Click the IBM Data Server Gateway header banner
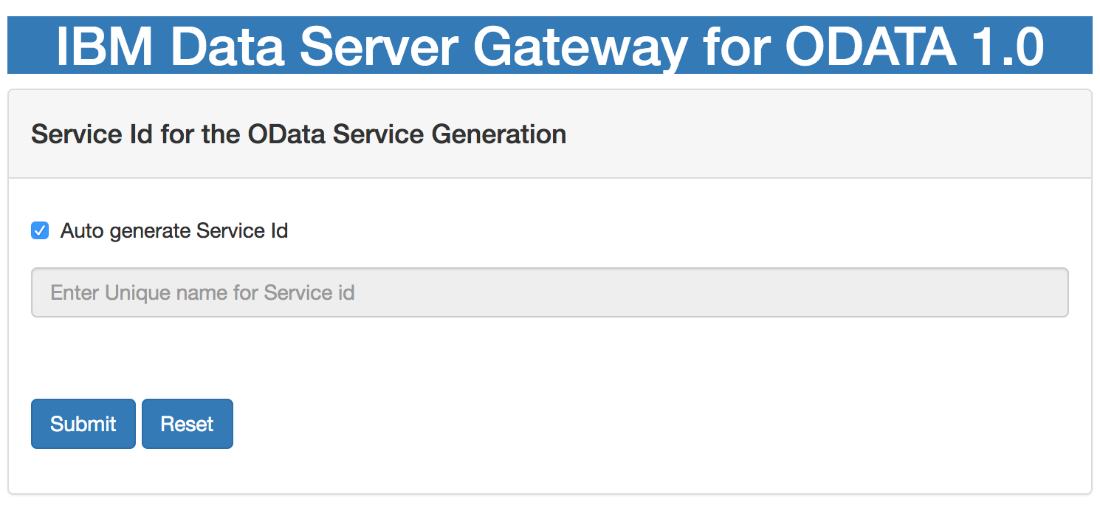Image resolution: width=1100 pixels, height=508 pixels. [550, 45]
